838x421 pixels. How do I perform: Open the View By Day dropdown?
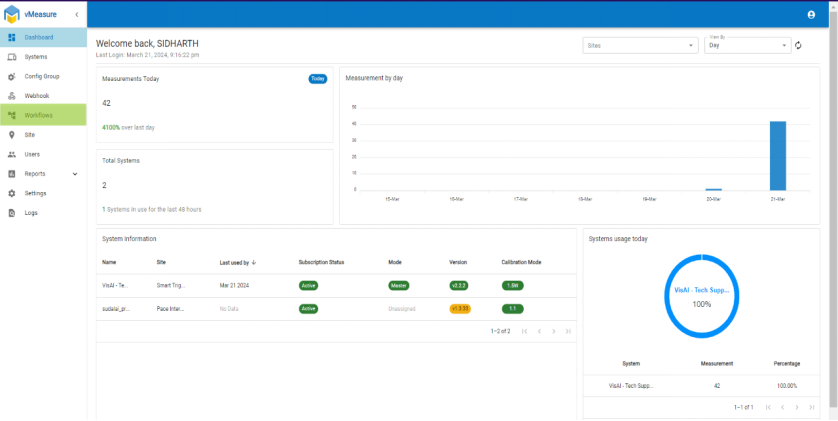click(748, 45)
